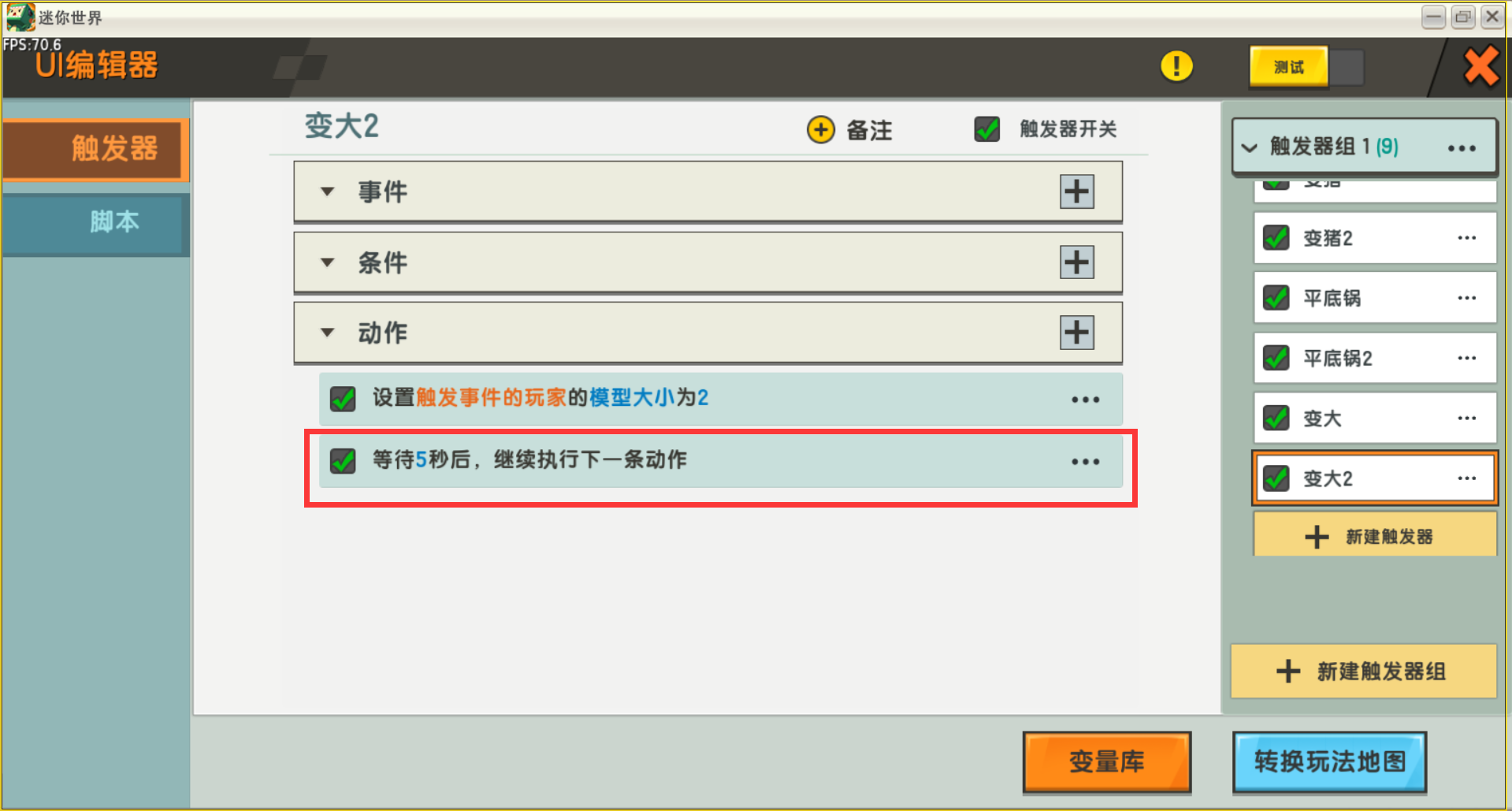The width and height of the screenshot is (1512, 811).
Task: Toggle the 触发器开关 checkbox
Action: pos(986,128)
